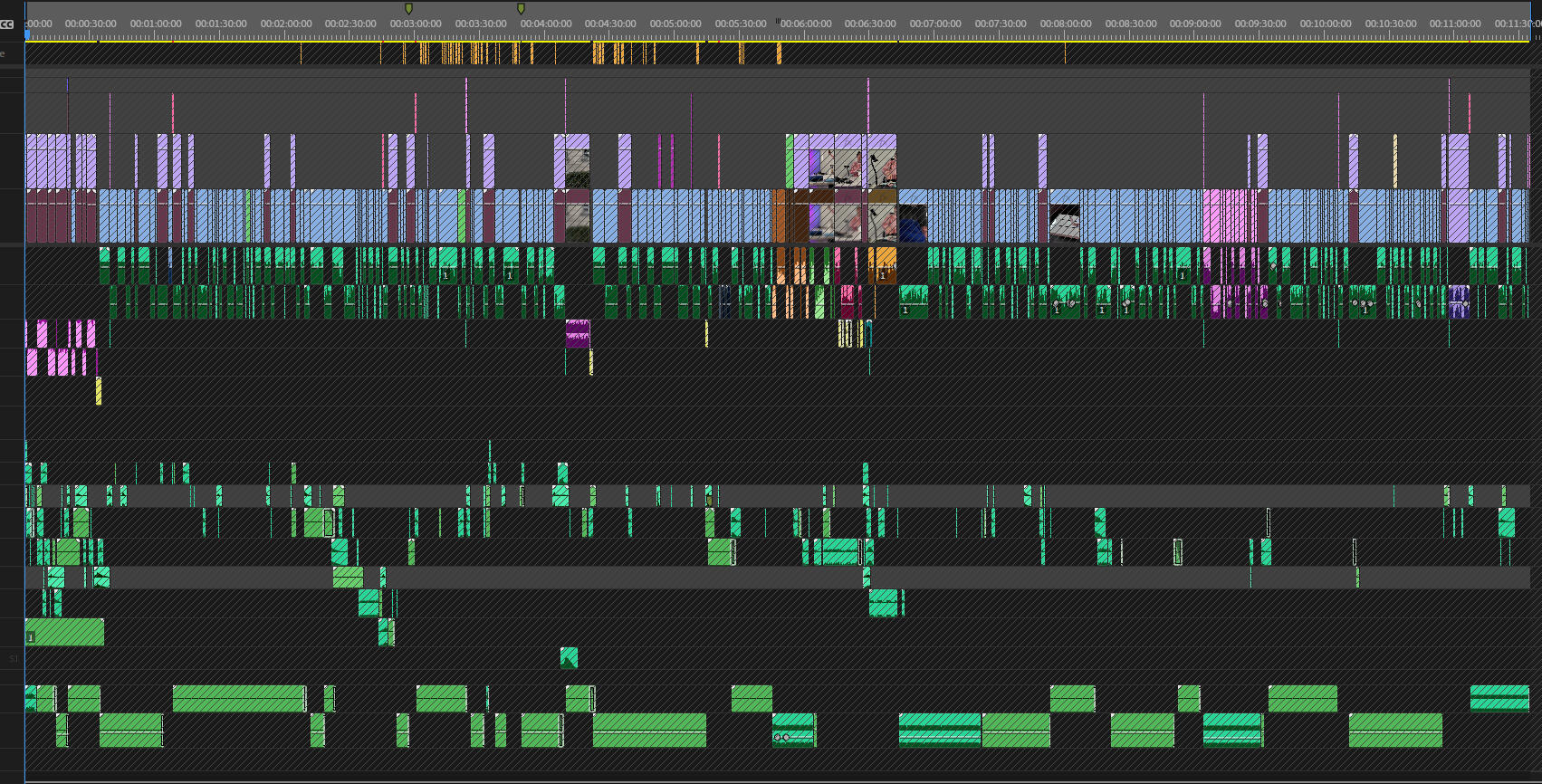Screen dimensions: 1542x784
Task: Select the pink clip group near 00:09:15
Action: (1229, 215)
